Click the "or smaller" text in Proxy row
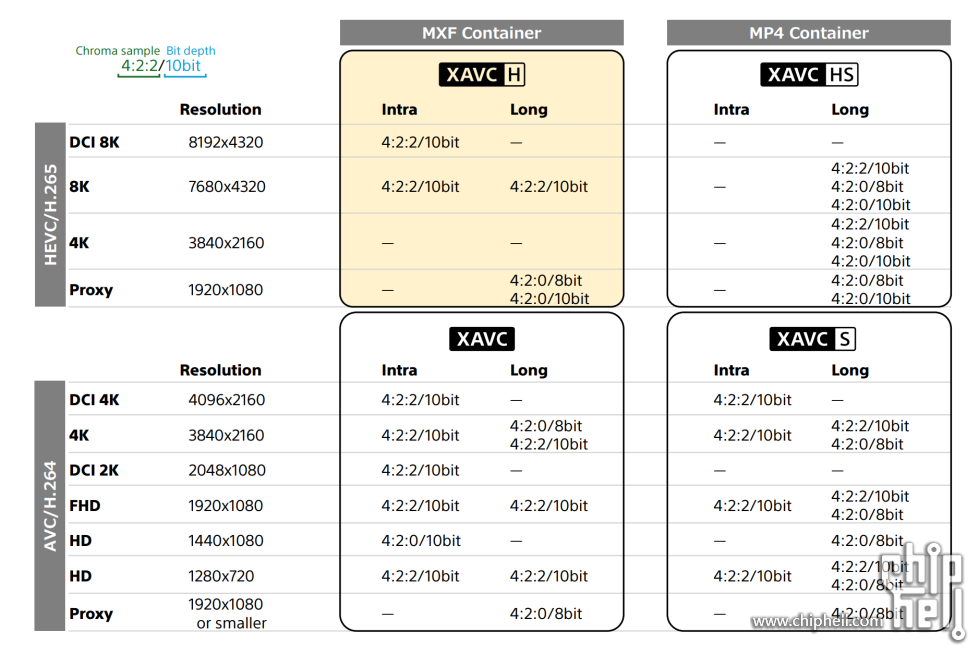The height and width of the screenshot is (656, 979). [231, 623]
